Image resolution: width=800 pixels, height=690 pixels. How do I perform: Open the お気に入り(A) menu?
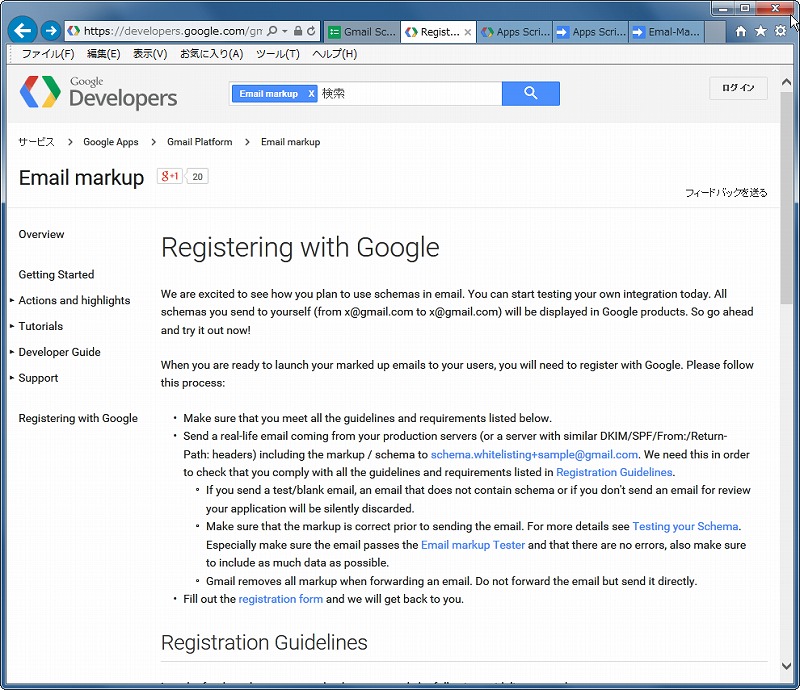coord(212,54)
